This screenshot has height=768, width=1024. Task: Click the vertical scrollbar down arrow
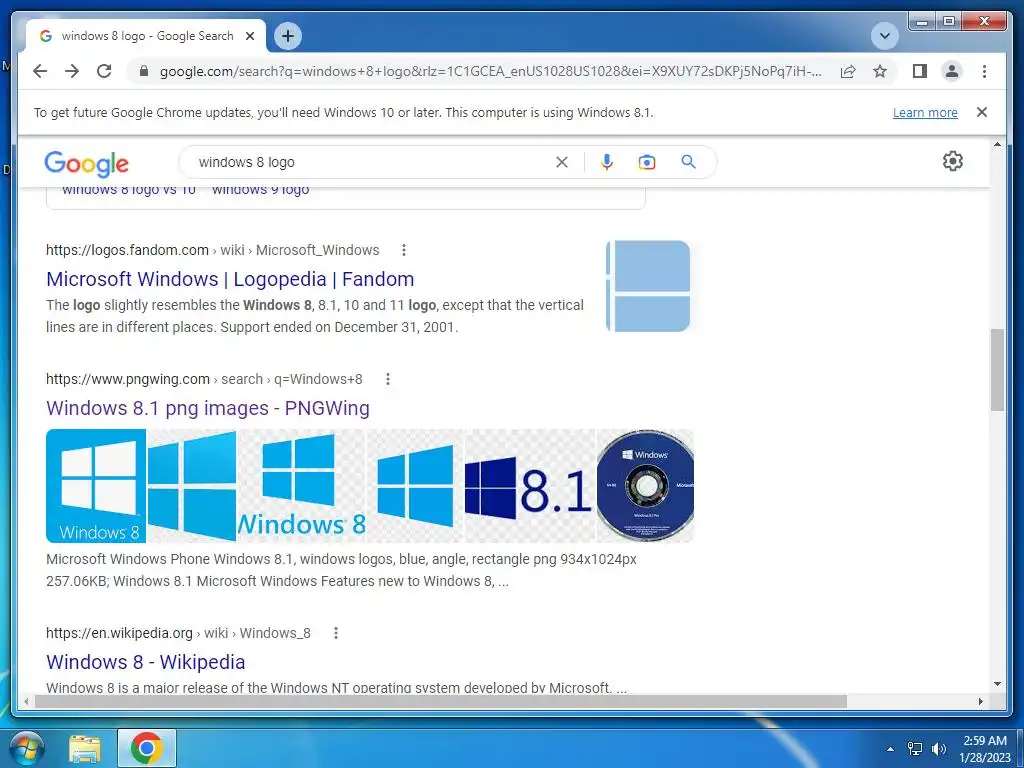(x=997, y=684)
